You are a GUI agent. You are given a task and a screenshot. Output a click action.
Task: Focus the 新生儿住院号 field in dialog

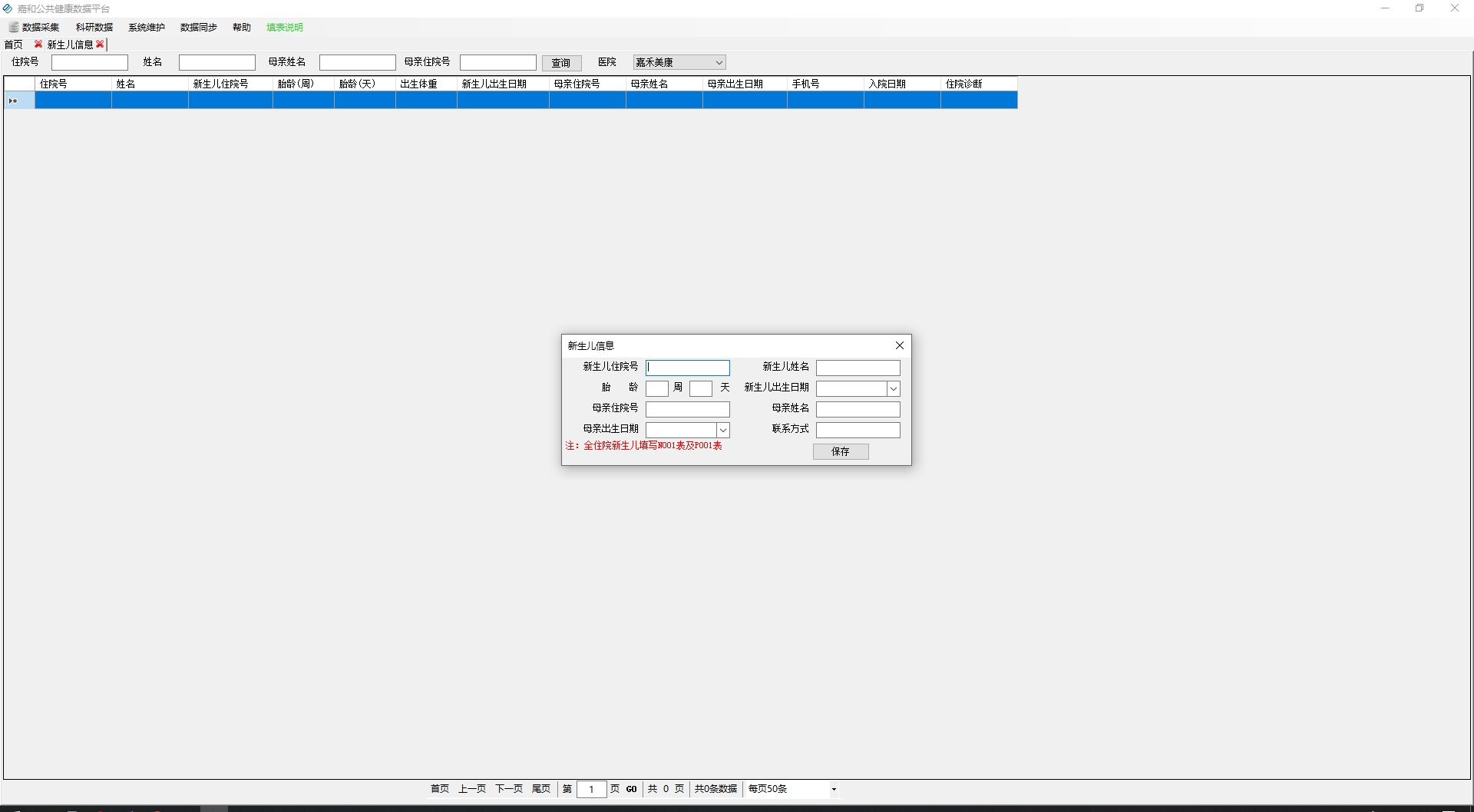[x=687, y=368]
